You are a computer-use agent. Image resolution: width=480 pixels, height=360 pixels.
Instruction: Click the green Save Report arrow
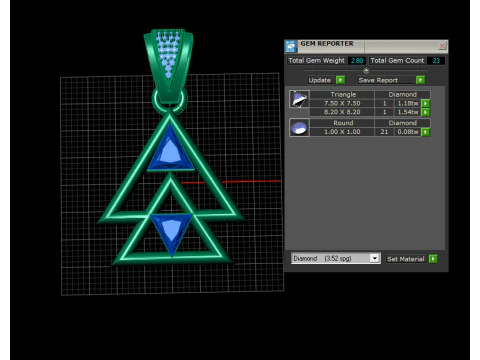[421, 80]
